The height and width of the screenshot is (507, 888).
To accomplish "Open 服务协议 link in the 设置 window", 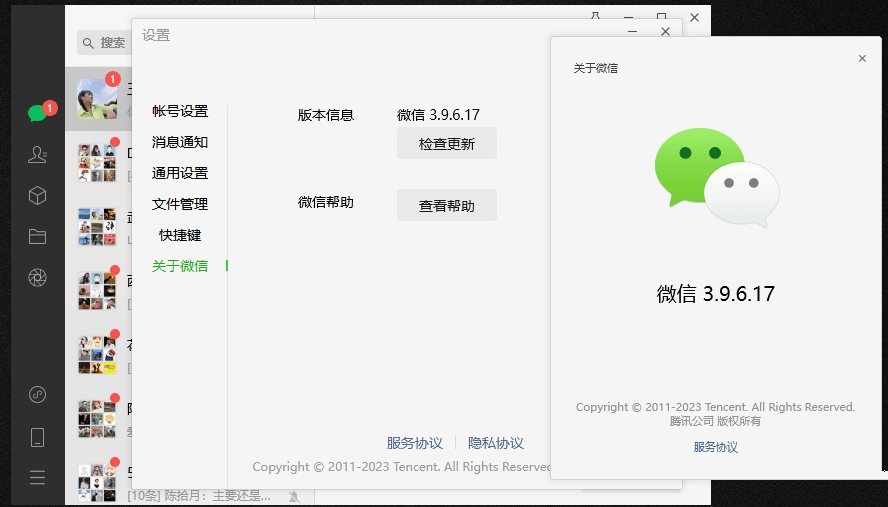I will click(x=414, y=443).
